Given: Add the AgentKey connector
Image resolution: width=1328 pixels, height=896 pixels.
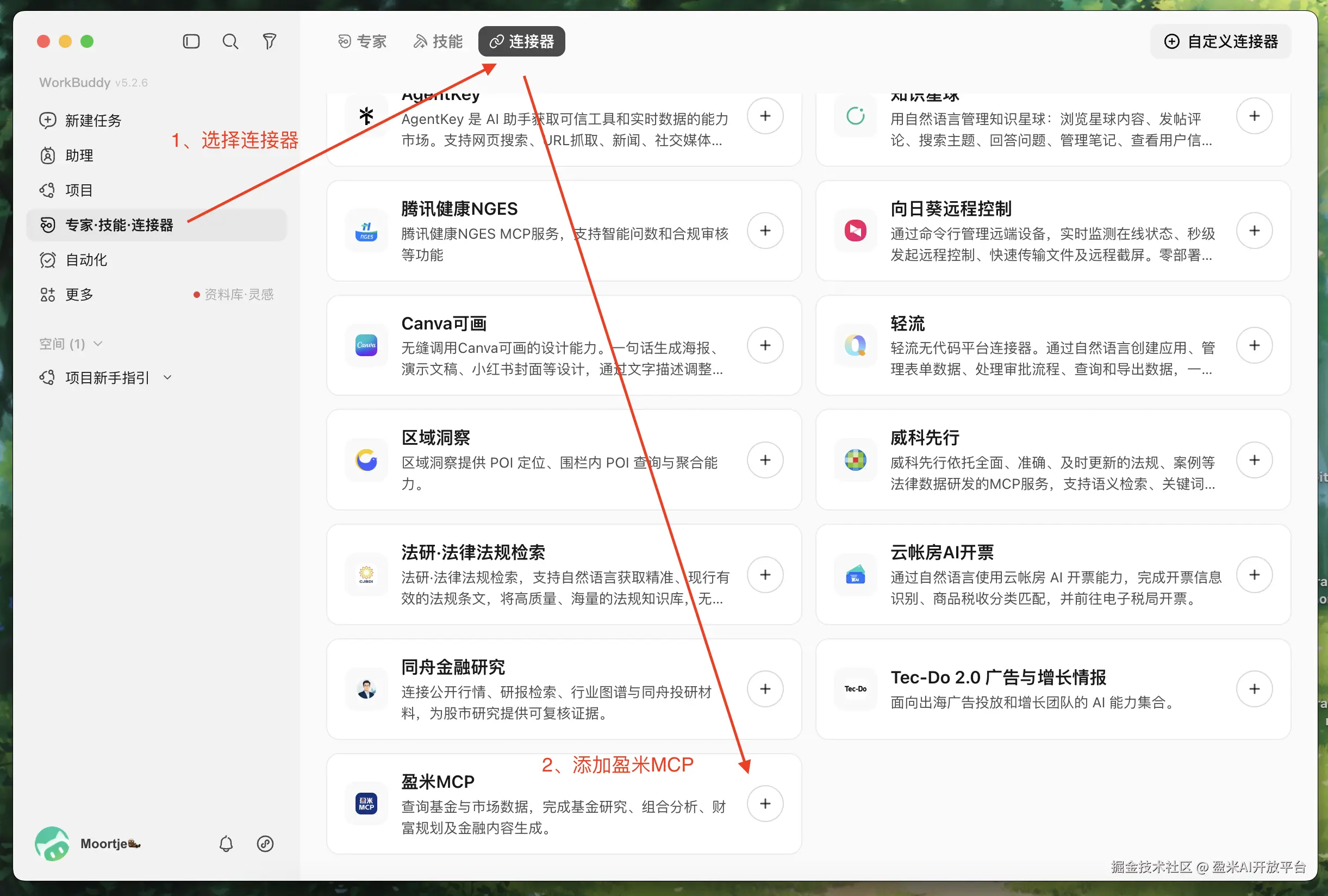Looking at the screenshot, I should (x=765, y=116).
